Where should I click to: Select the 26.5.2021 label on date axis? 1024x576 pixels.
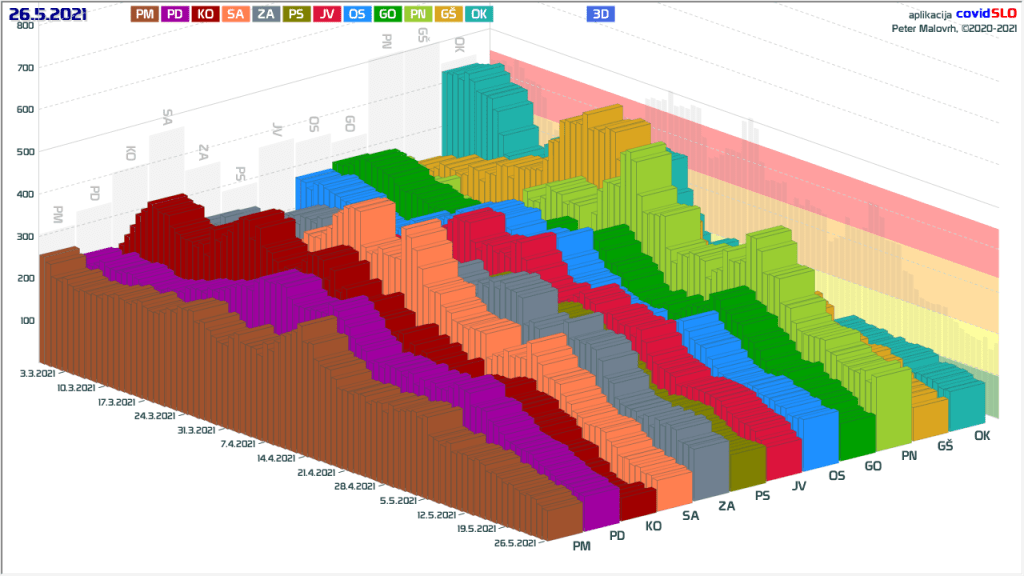[517, 543]
